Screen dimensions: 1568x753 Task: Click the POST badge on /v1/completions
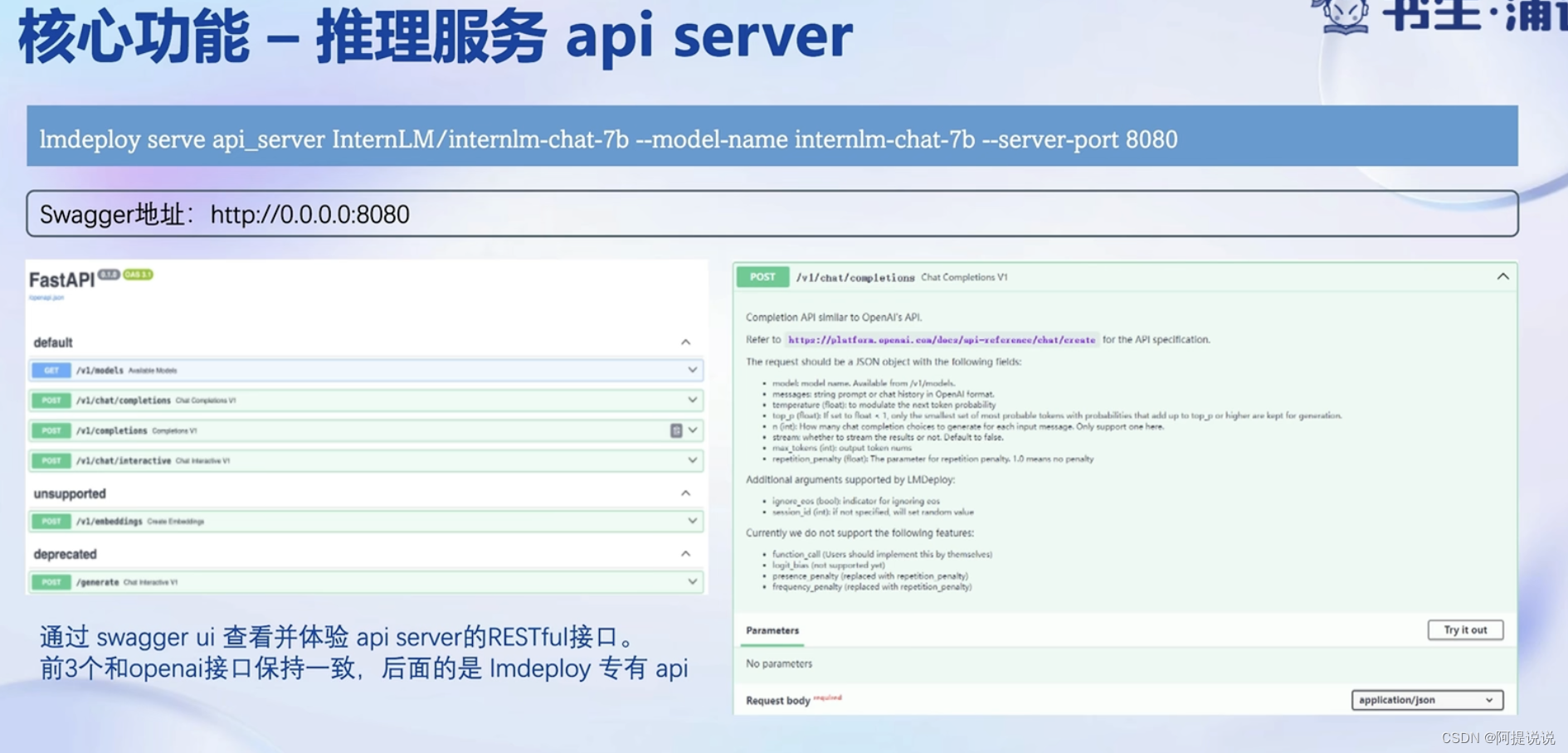click(x=51, y=430)
